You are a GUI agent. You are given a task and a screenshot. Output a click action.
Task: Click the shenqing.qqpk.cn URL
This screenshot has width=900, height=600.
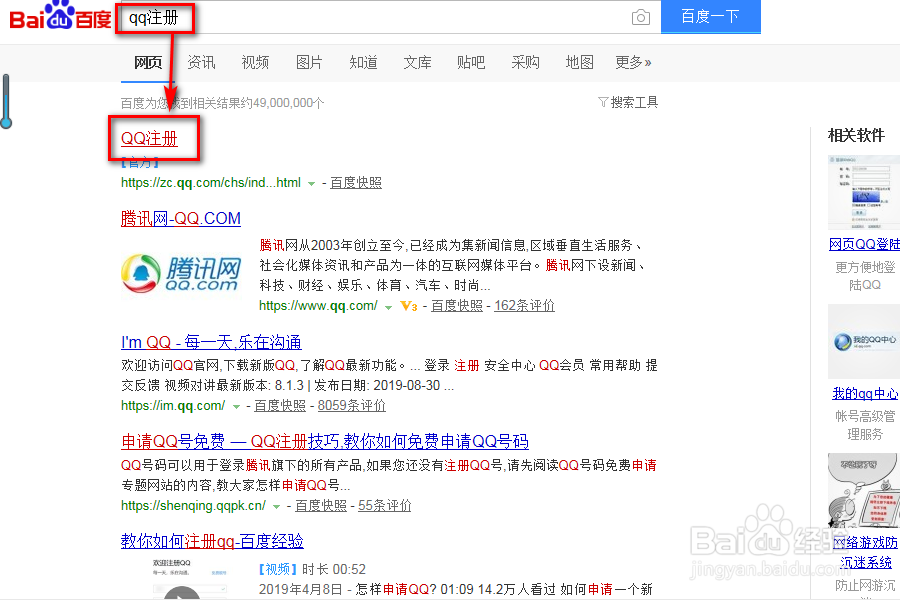[193, 505]
